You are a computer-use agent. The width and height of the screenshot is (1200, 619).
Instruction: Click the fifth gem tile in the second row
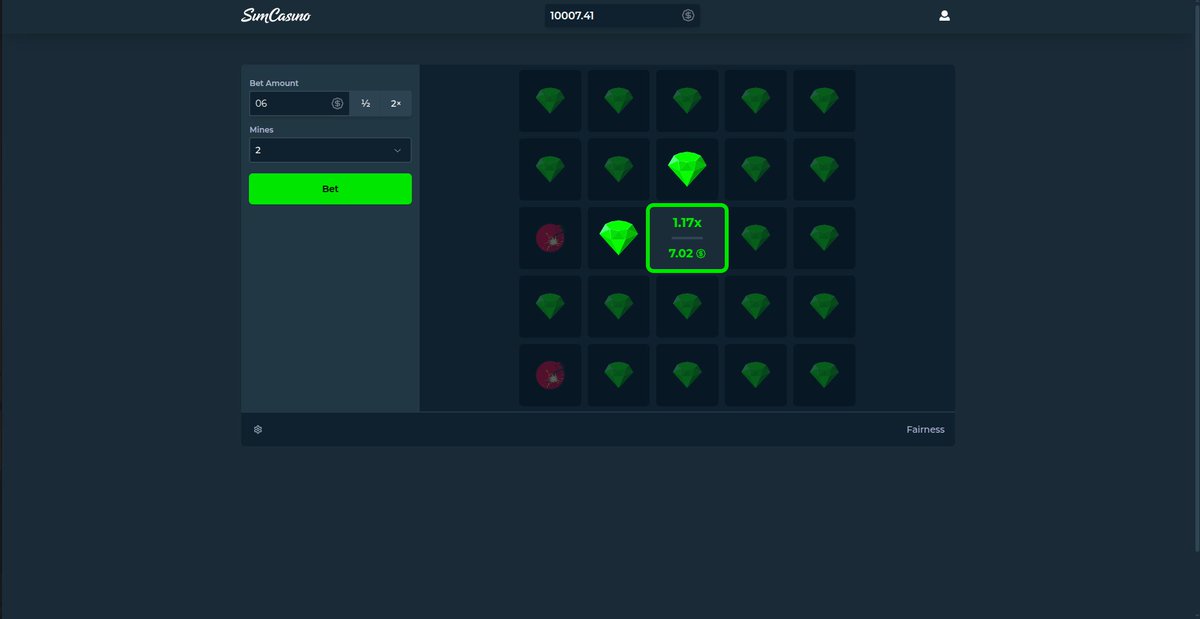point(824,169)
